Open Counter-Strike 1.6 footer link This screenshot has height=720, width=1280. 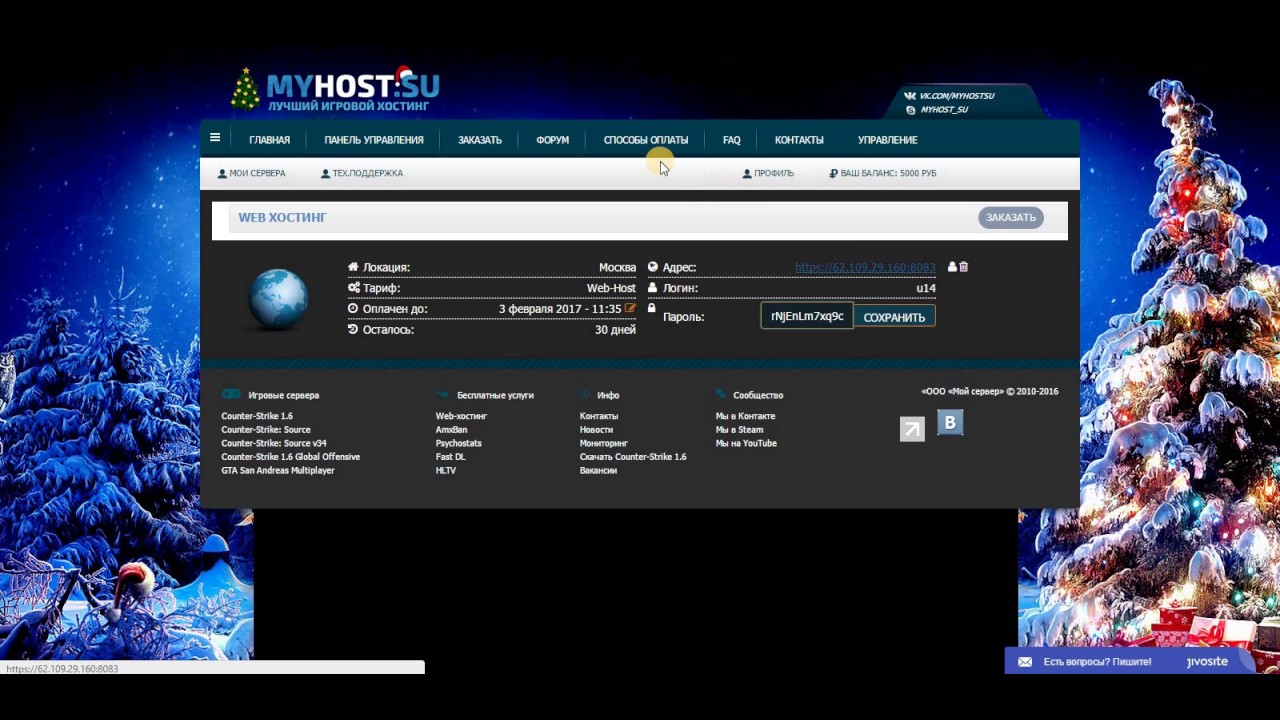(257, 416)
